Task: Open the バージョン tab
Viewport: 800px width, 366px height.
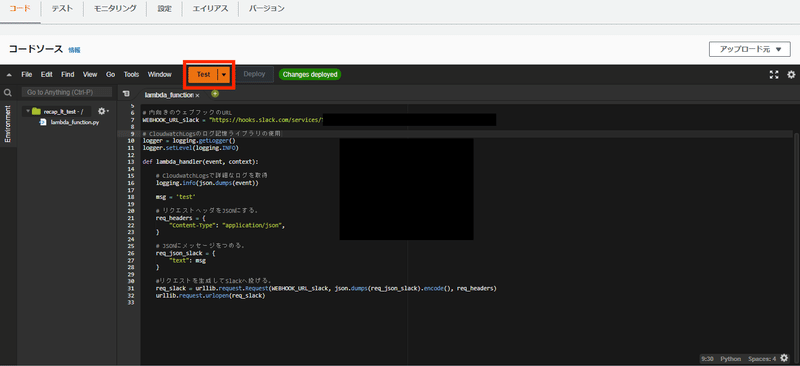Action: point(266,9)
